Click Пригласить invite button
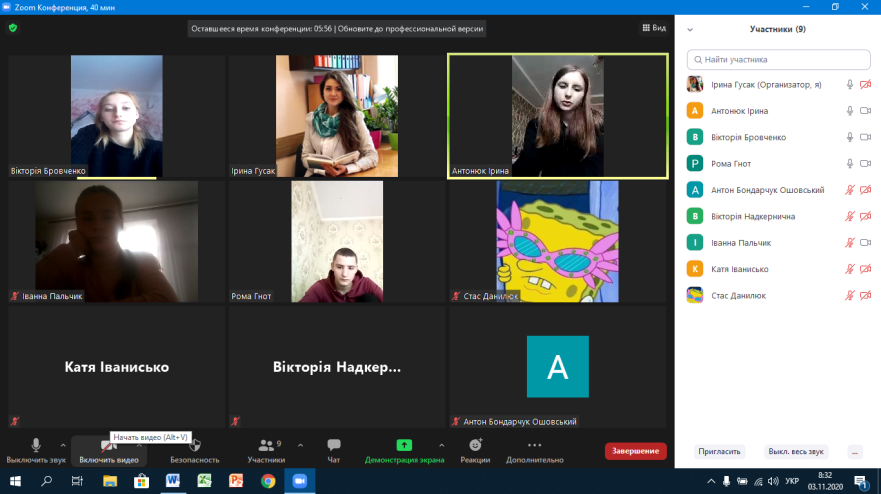The width and height of the screenshot is (881, 494). [719, 451]
